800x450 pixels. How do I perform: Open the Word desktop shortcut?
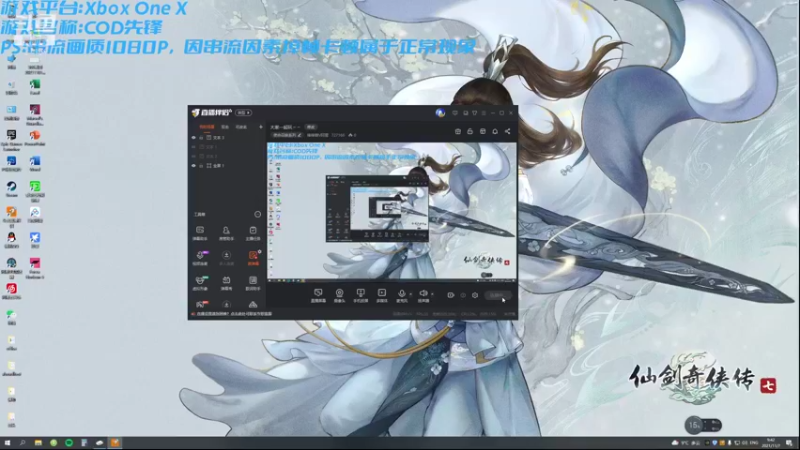(x=35, y=163)
